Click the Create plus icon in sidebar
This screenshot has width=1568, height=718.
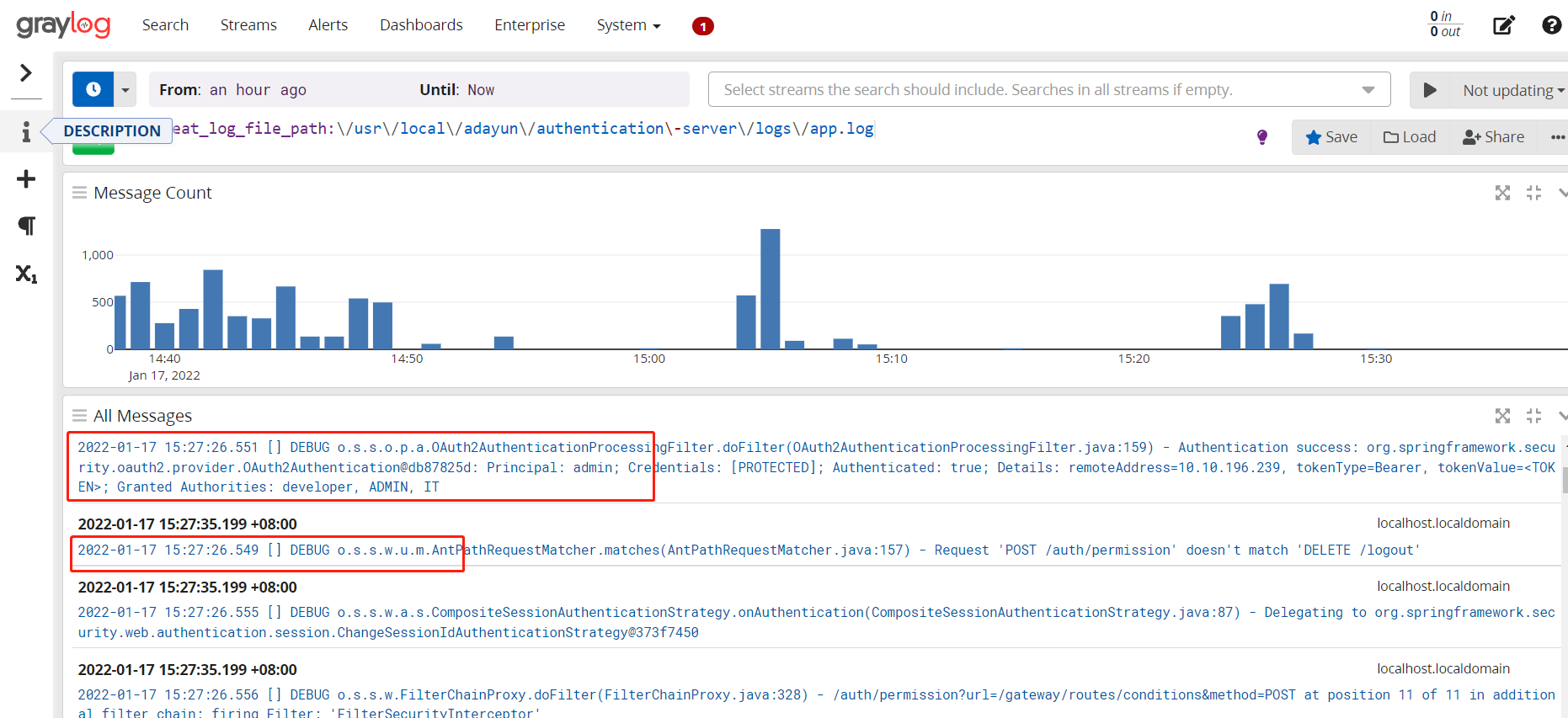pos(26,178)
